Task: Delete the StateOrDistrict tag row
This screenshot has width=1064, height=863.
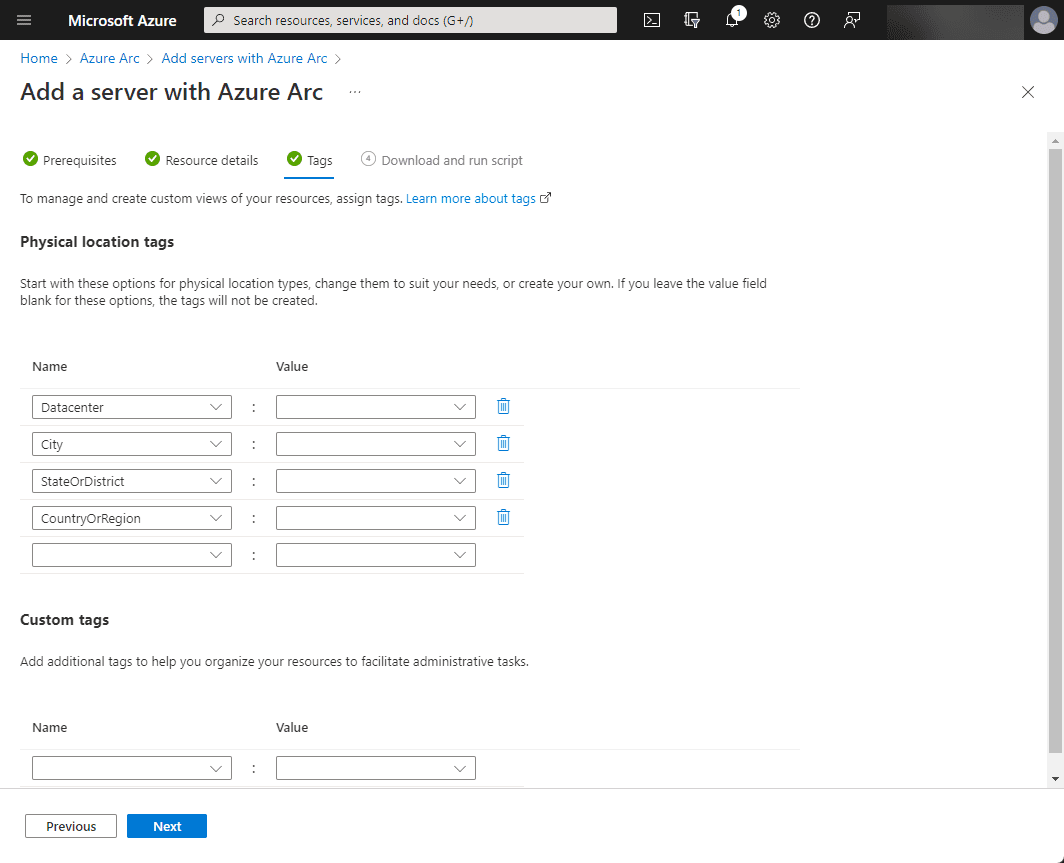Action: 504,480
